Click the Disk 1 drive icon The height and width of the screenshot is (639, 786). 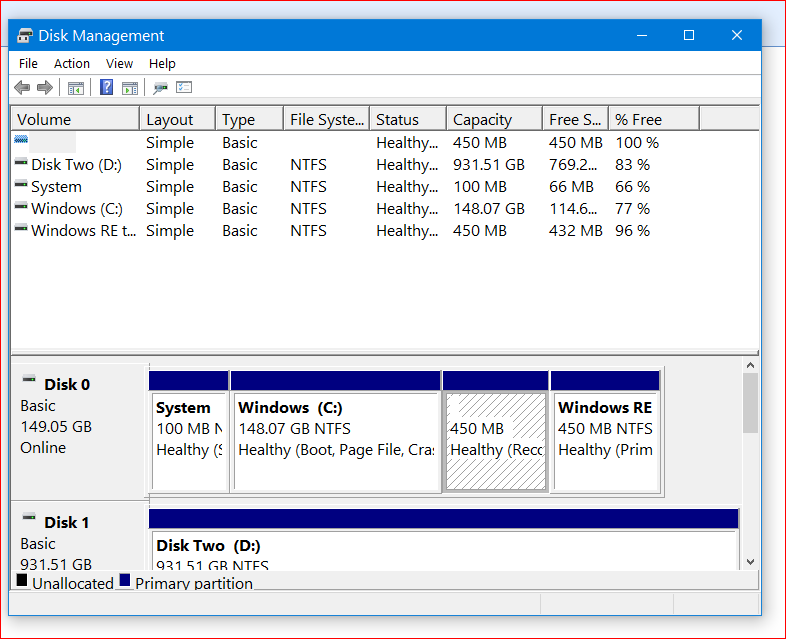tap(29, 517)
